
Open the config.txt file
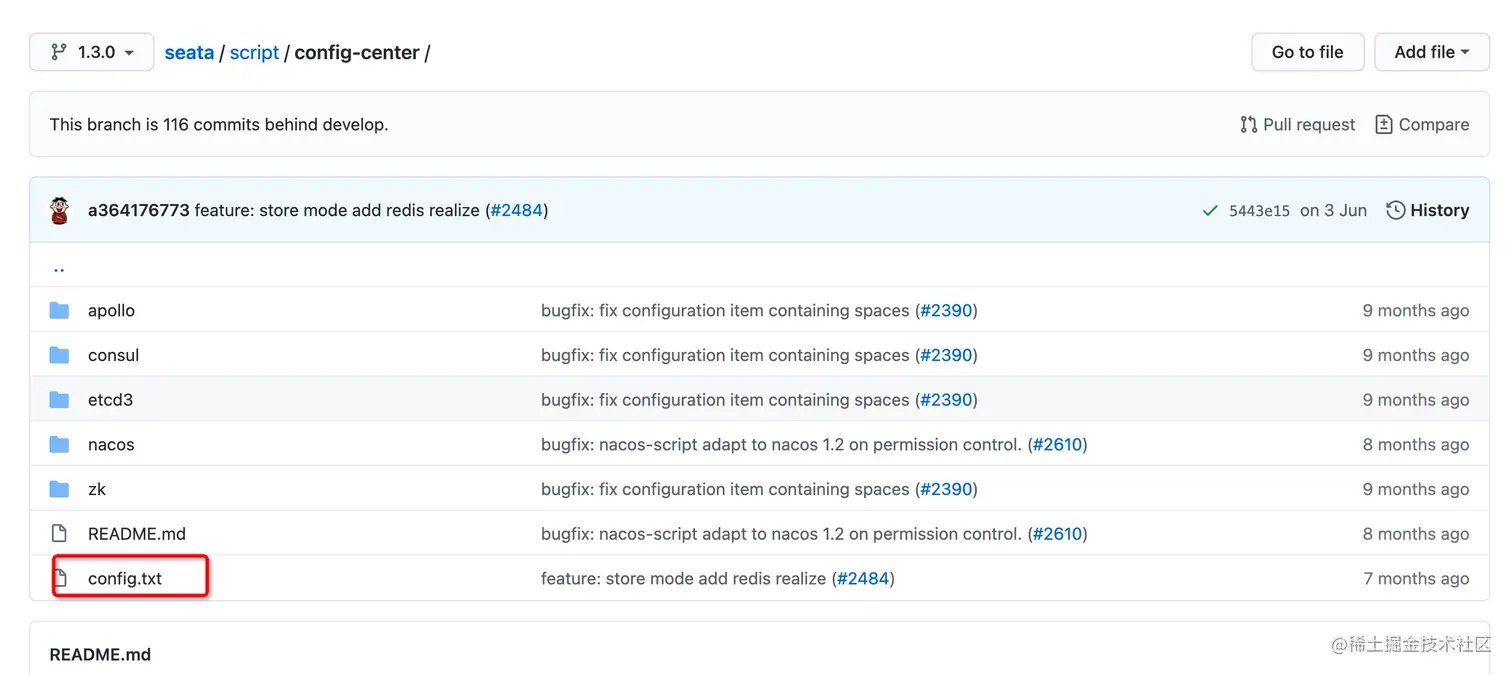[x=125, y=578]
